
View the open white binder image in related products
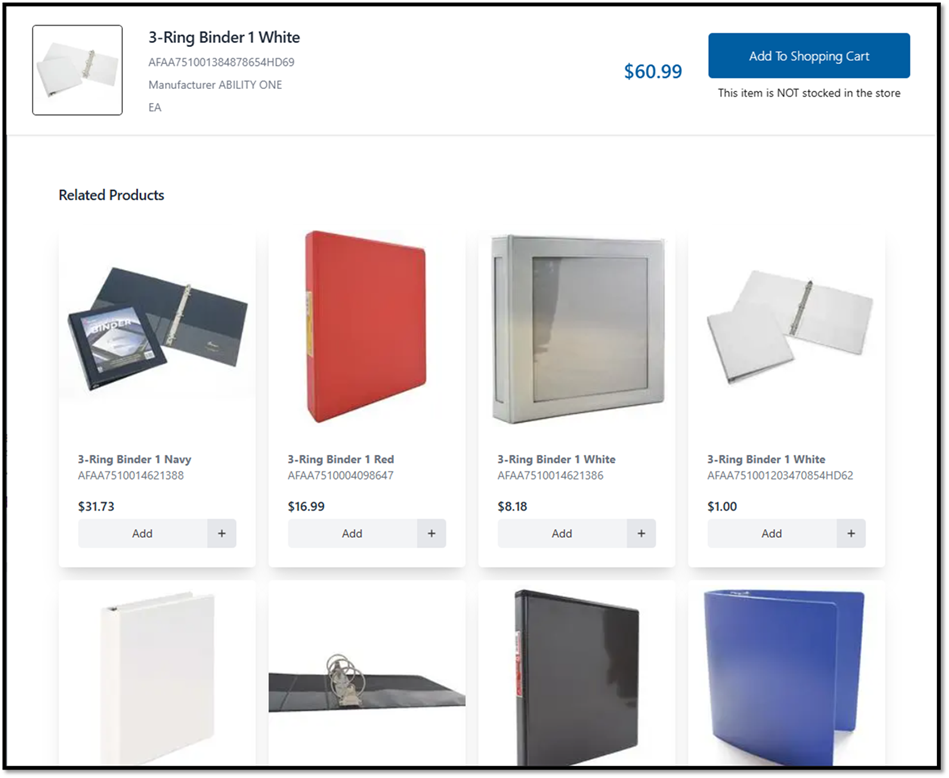click(789, 327)
